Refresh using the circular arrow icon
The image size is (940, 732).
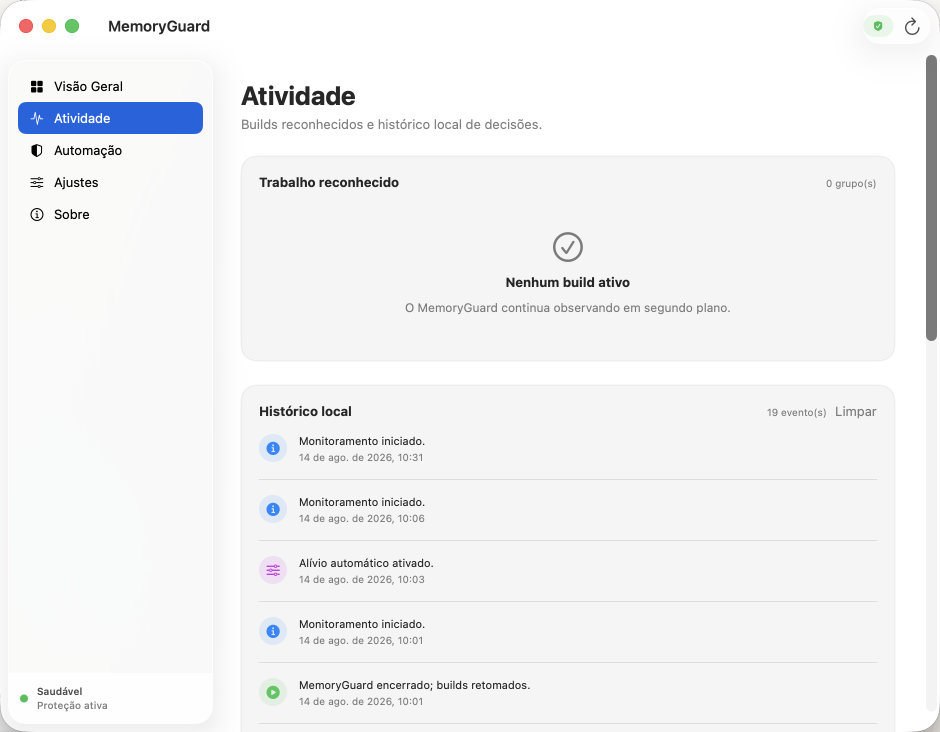(912, 26)
